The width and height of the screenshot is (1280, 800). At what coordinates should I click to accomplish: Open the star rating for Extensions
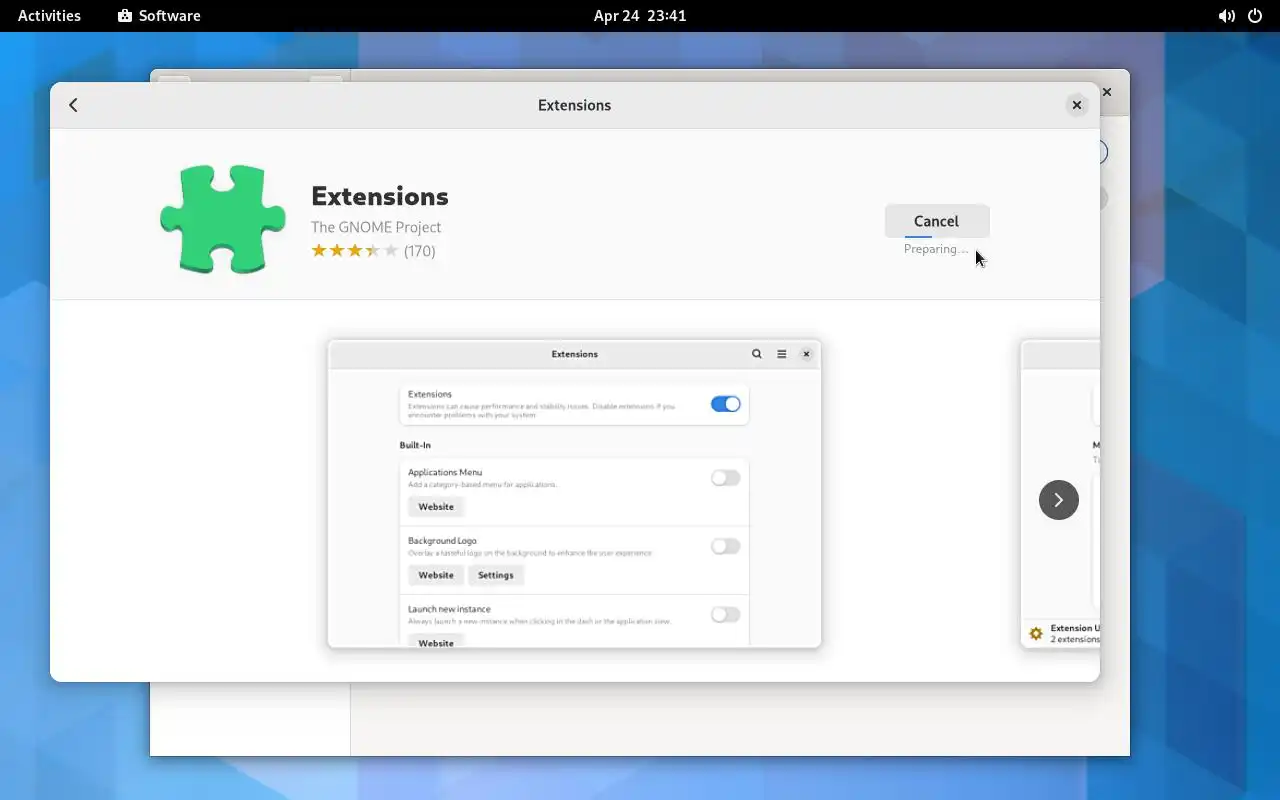point(355,250)
